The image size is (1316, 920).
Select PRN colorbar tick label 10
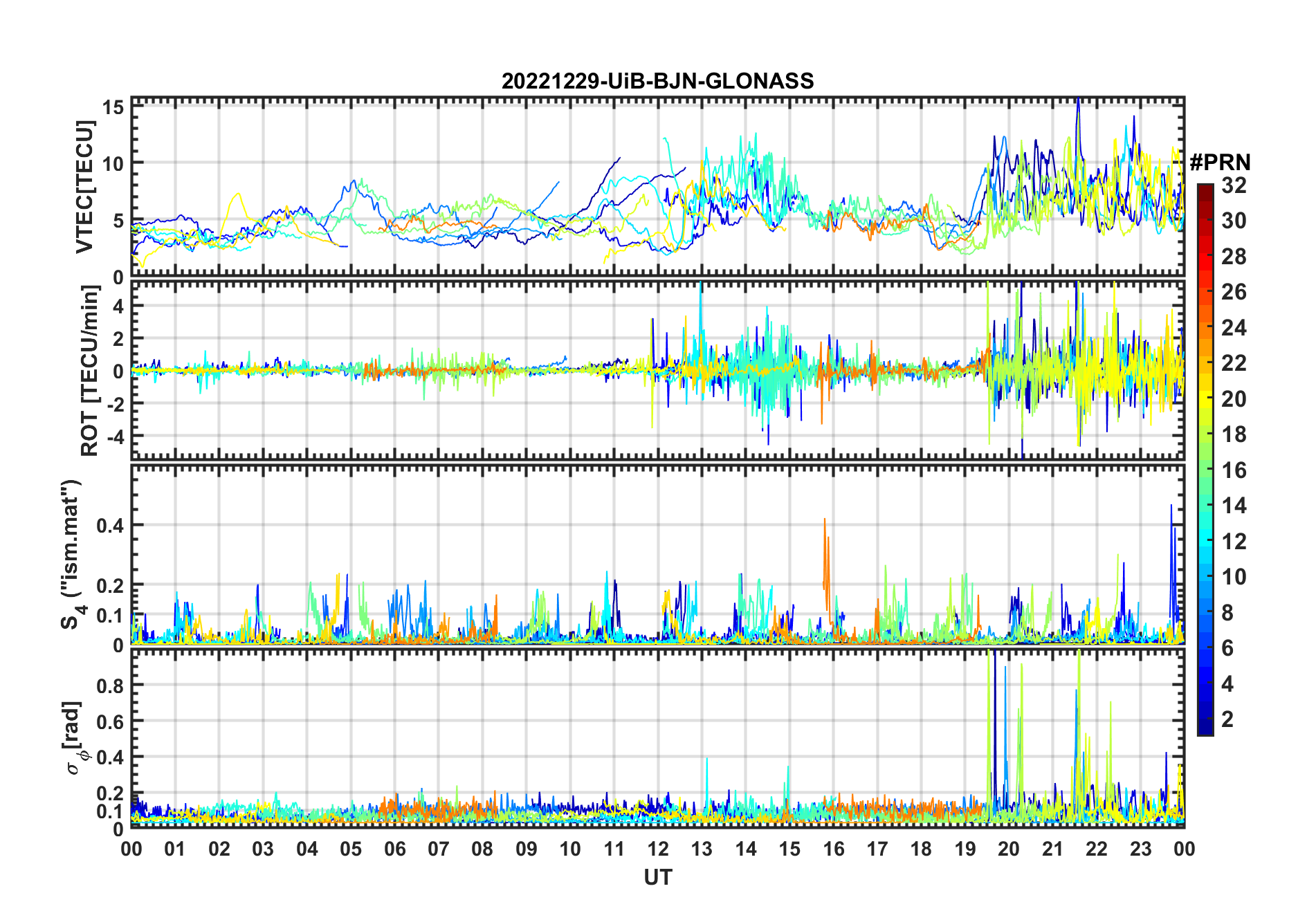(1234, 577)
